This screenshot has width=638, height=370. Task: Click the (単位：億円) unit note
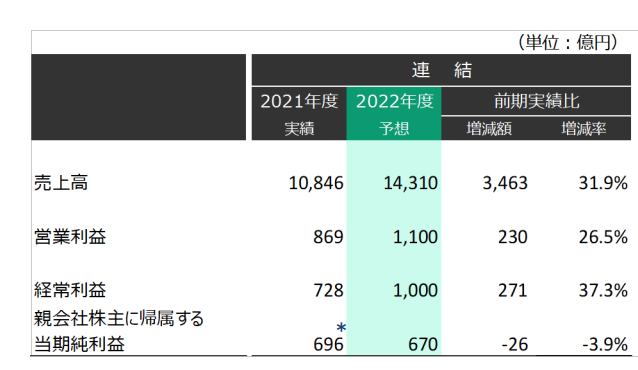568,42
